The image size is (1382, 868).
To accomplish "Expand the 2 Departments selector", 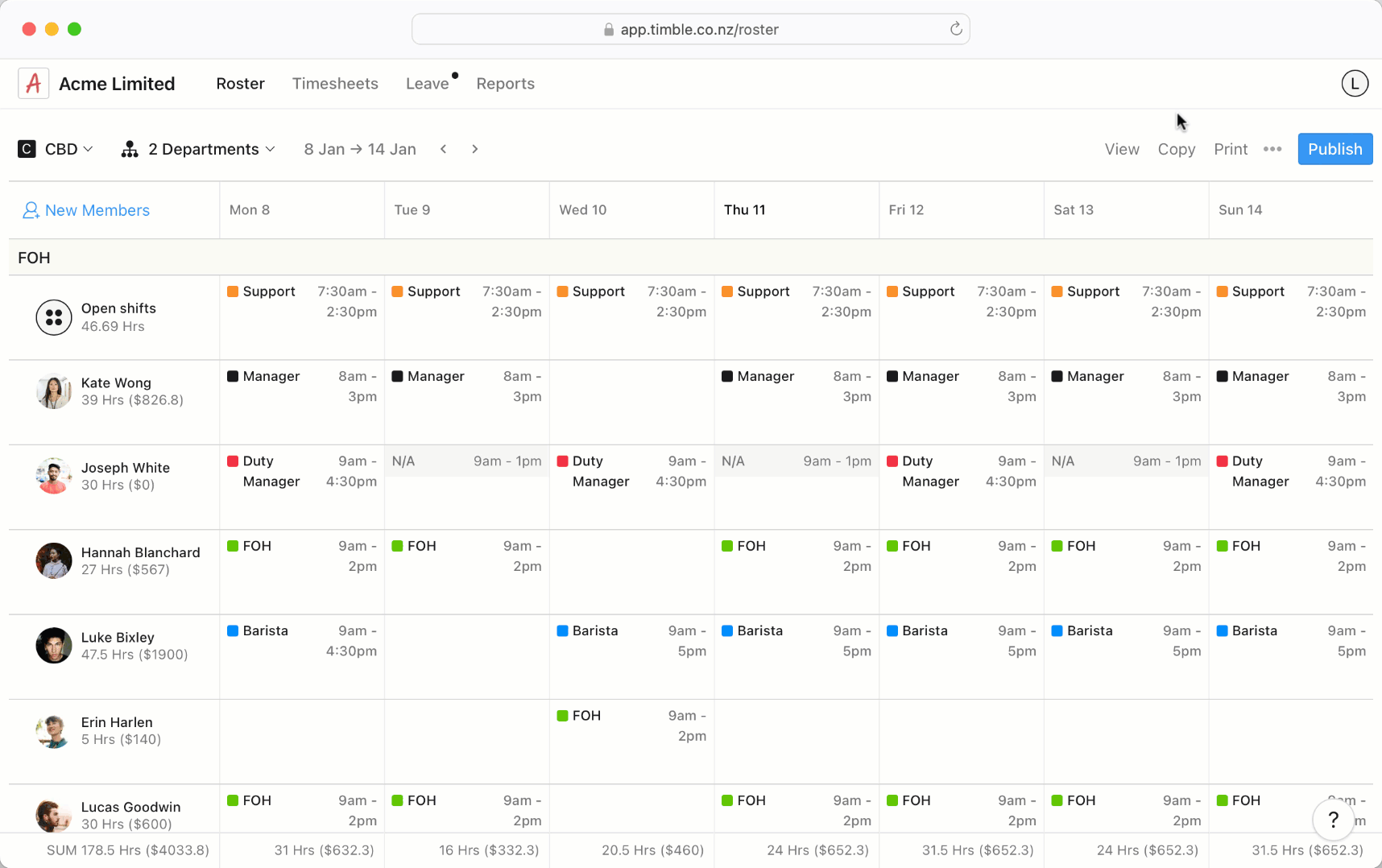I will [209, 149].
